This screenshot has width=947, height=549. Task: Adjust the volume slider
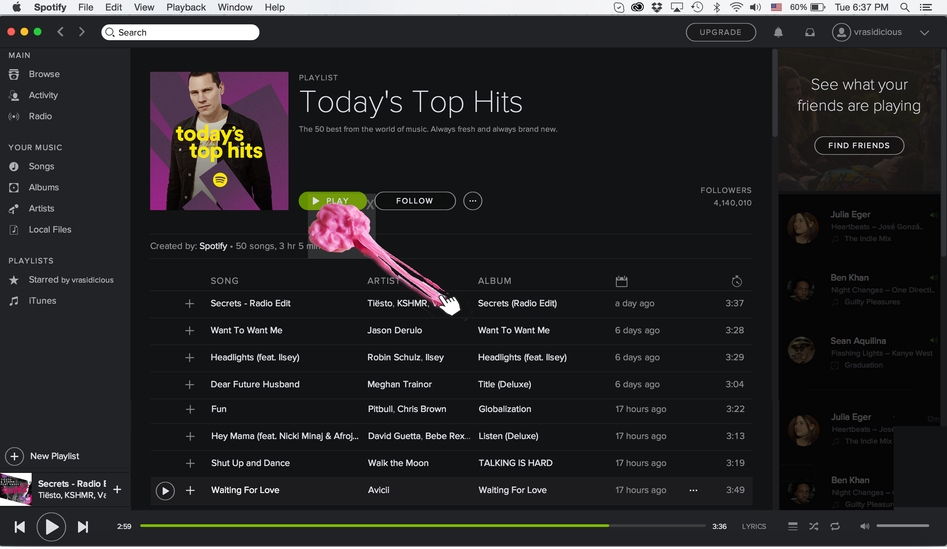903,526
